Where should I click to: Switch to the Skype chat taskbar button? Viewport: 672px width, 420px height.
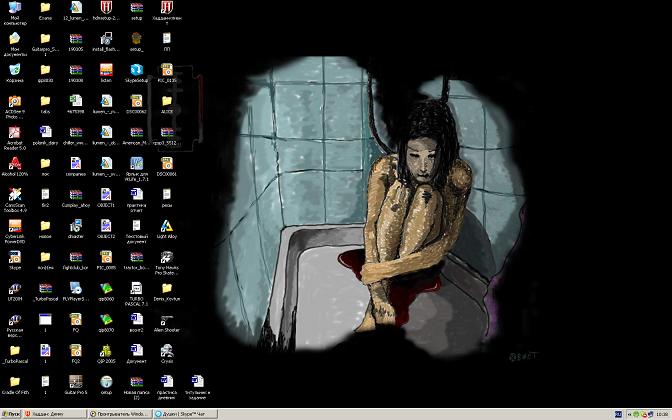coord(185,414)
